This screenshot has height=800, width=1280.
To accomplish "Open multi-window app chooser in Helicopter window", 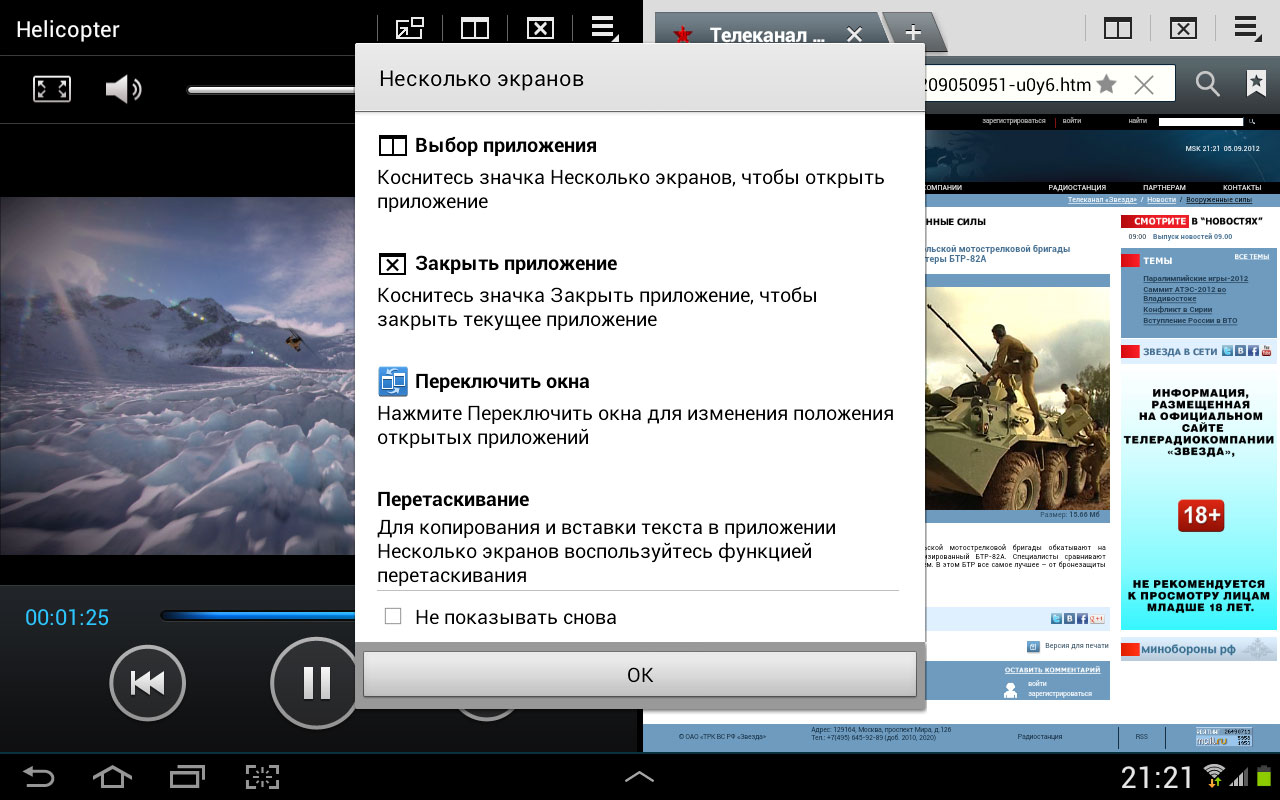I will (x=474, y=28).
